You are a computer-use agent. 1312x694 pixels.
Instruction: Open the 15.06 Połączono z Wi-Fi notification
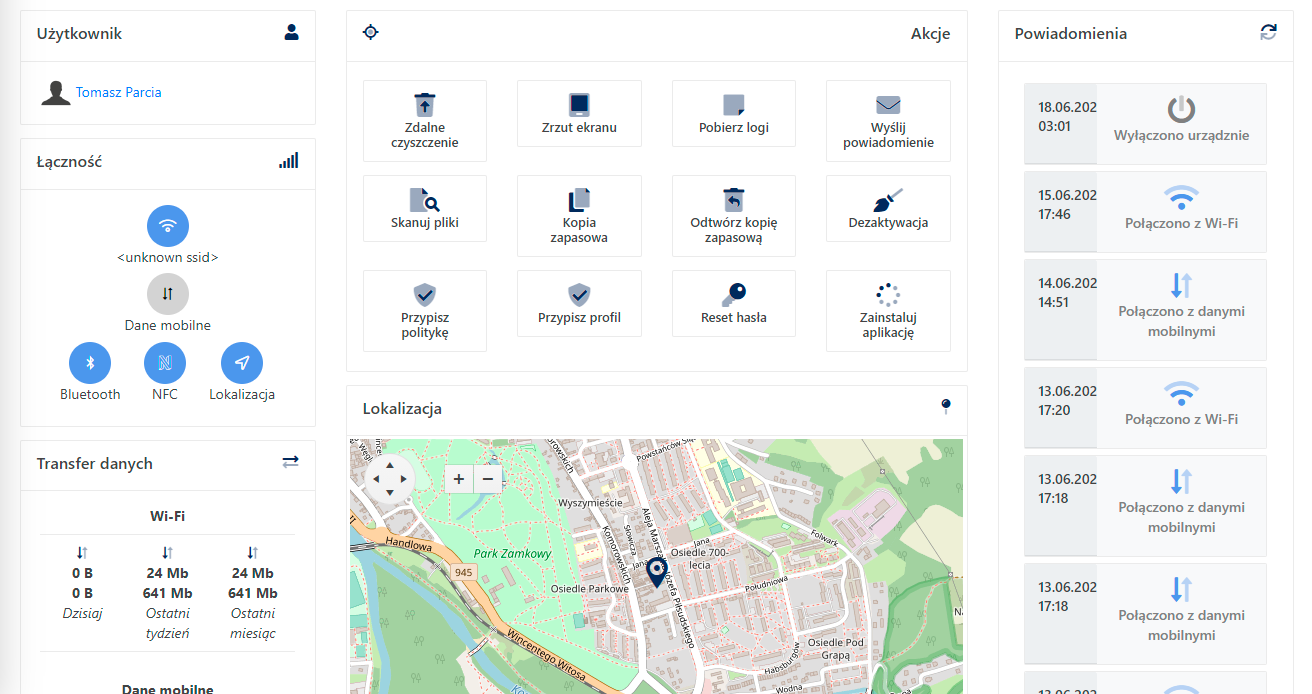(1145, 212)
